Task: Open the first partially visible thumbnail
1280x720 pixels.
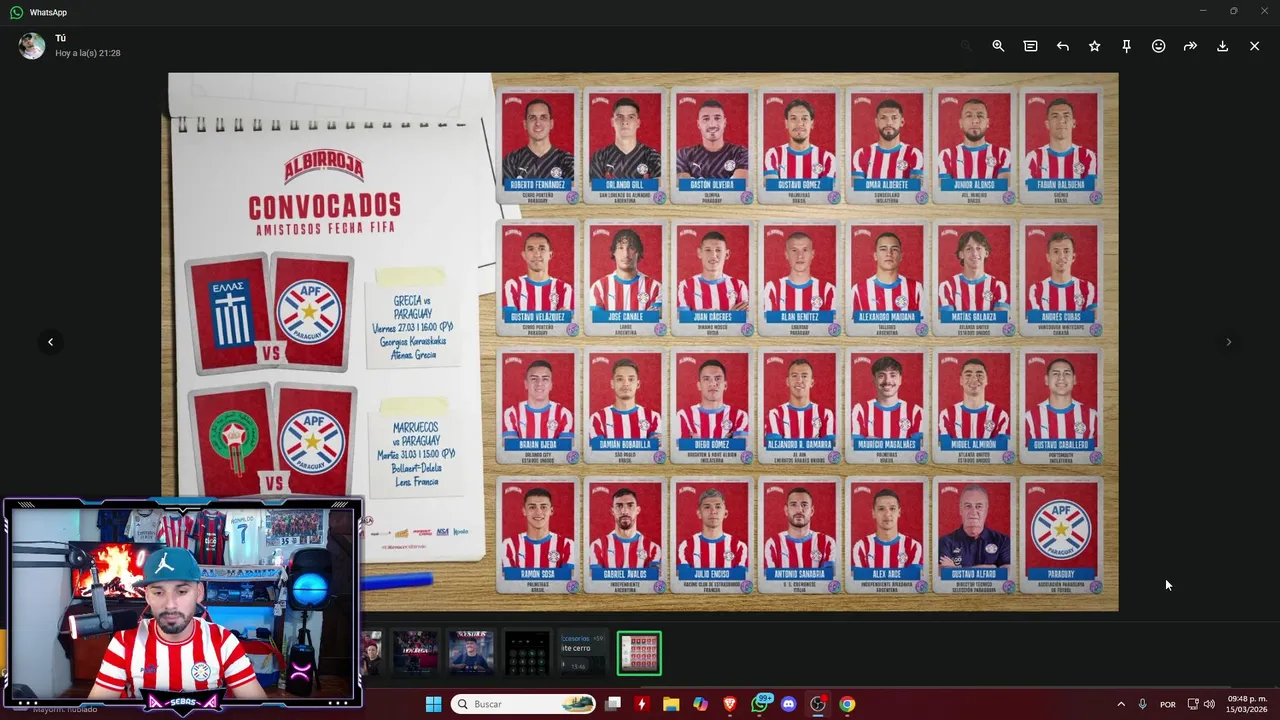Action: click(372, 654)
